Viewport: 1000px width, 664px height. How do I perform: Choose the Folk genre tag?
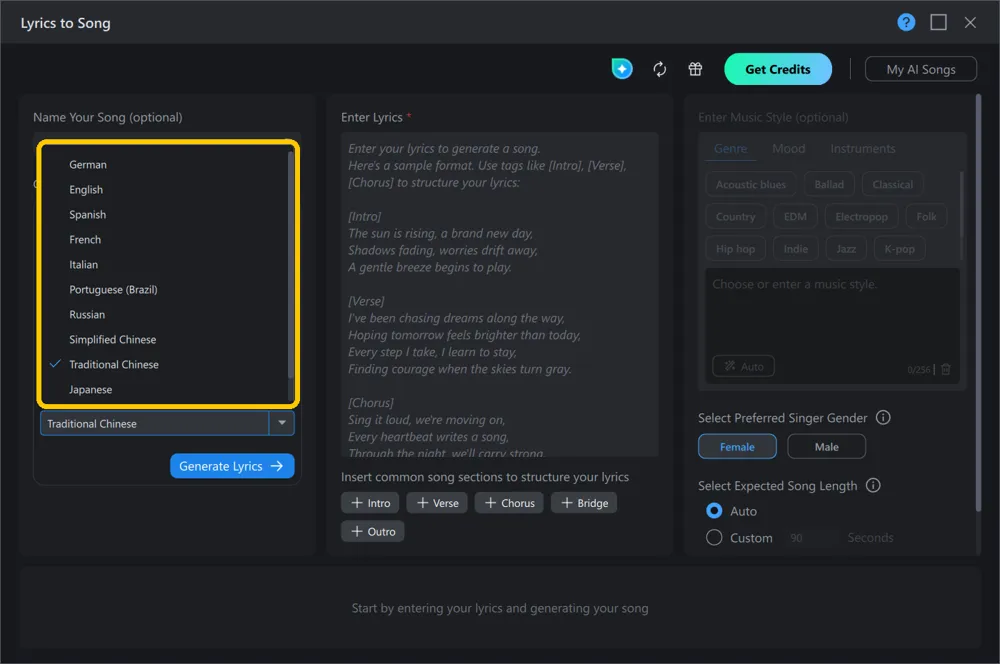(926, 217)
